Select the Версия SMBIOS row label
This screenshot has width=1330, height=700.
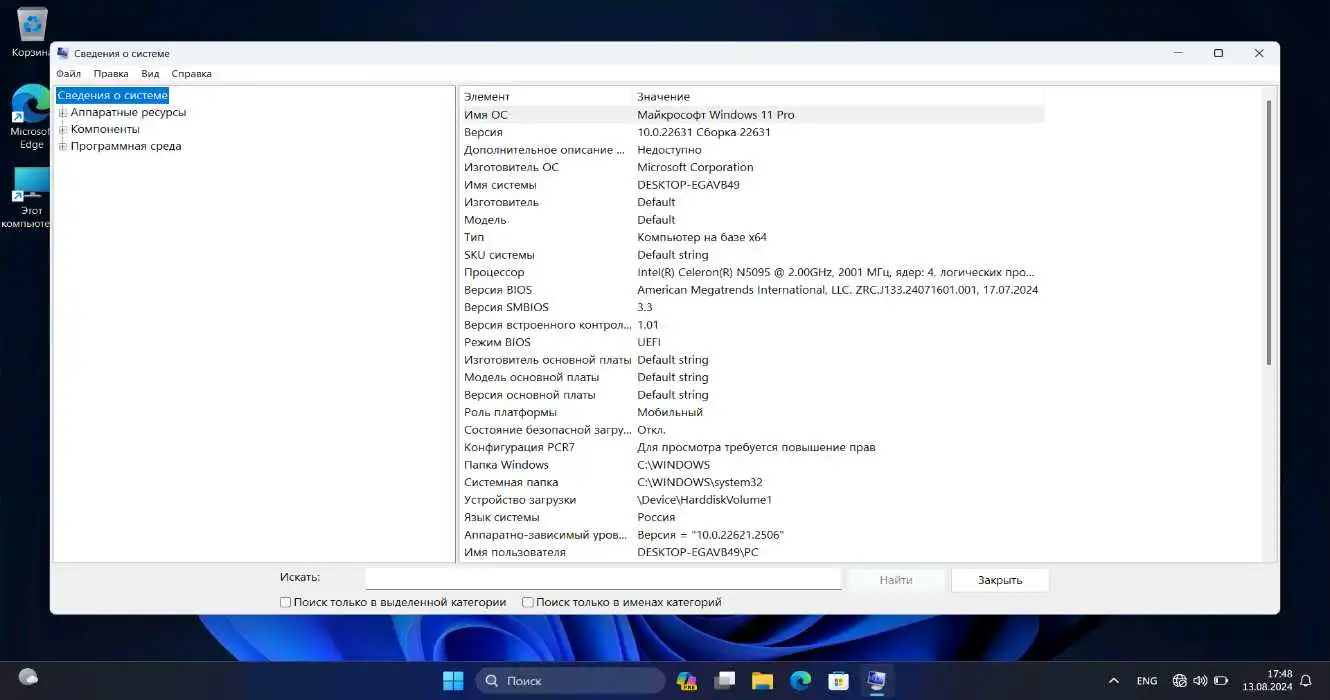(x=506, y=307)
